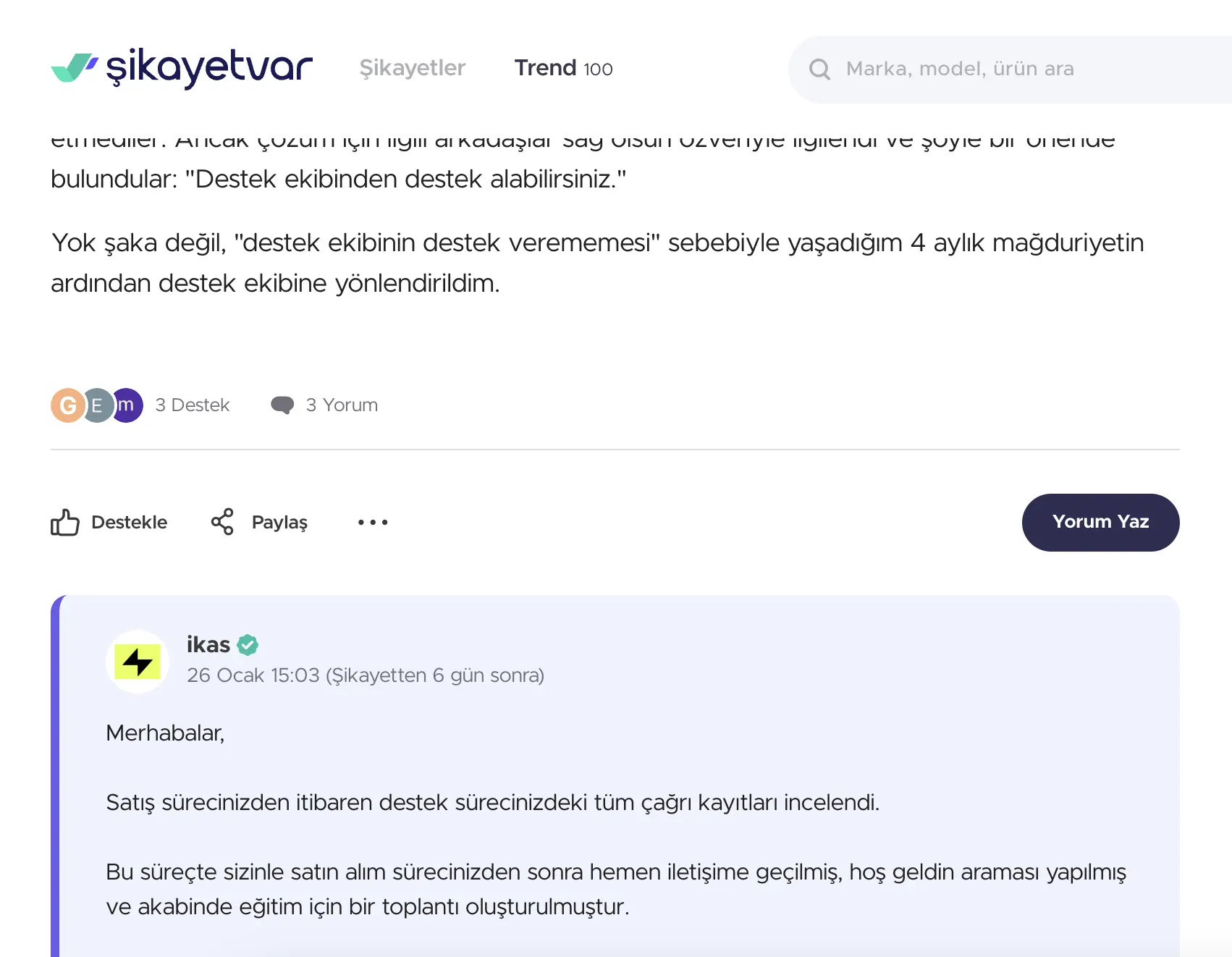Image resolution: width=1232 pixels, height=957 pixels.
Task: Click the search magnifier icon
Action: 819,69
